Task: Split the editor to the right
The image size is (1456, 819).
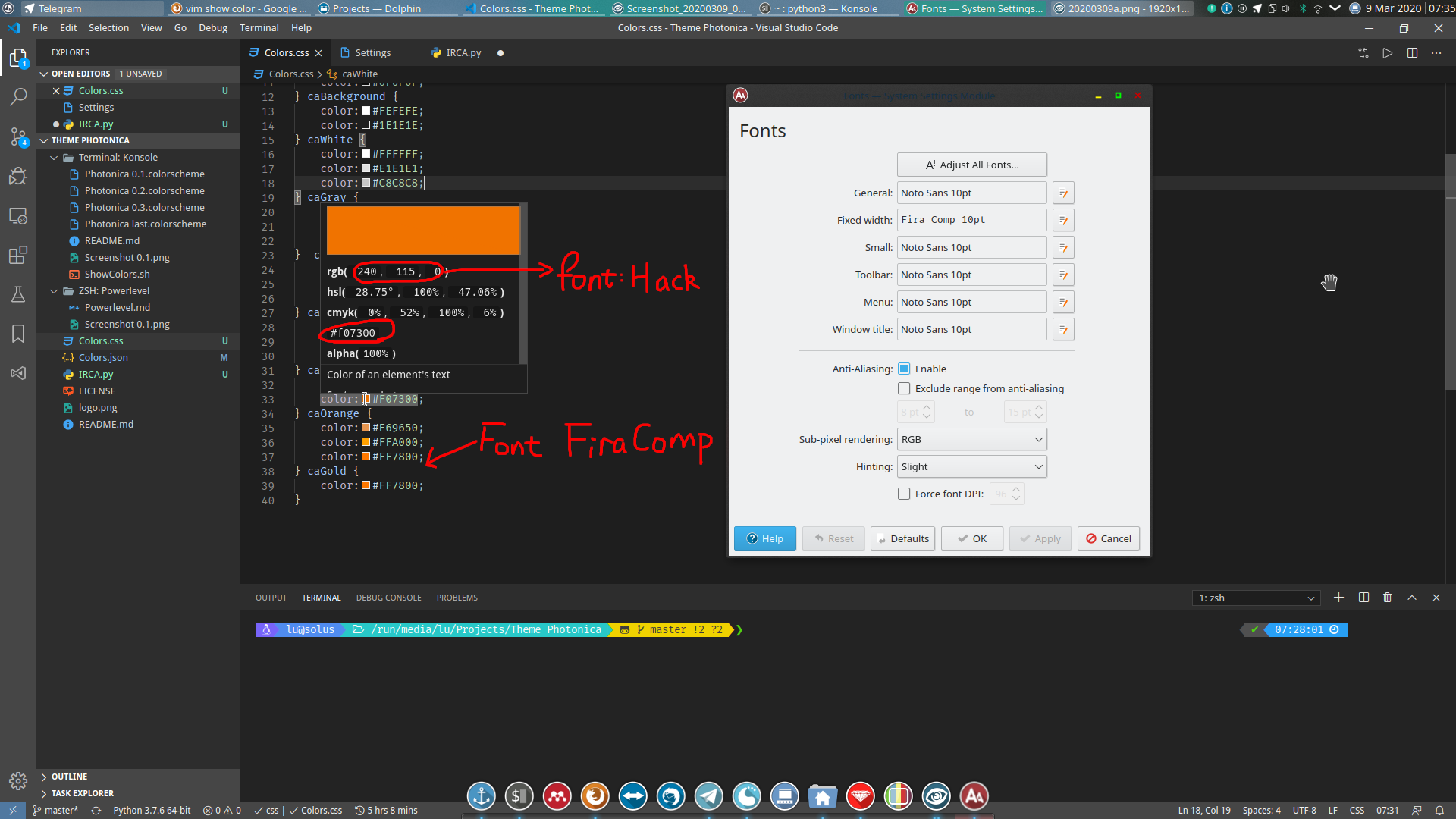Action: (x=1412, y=53)
